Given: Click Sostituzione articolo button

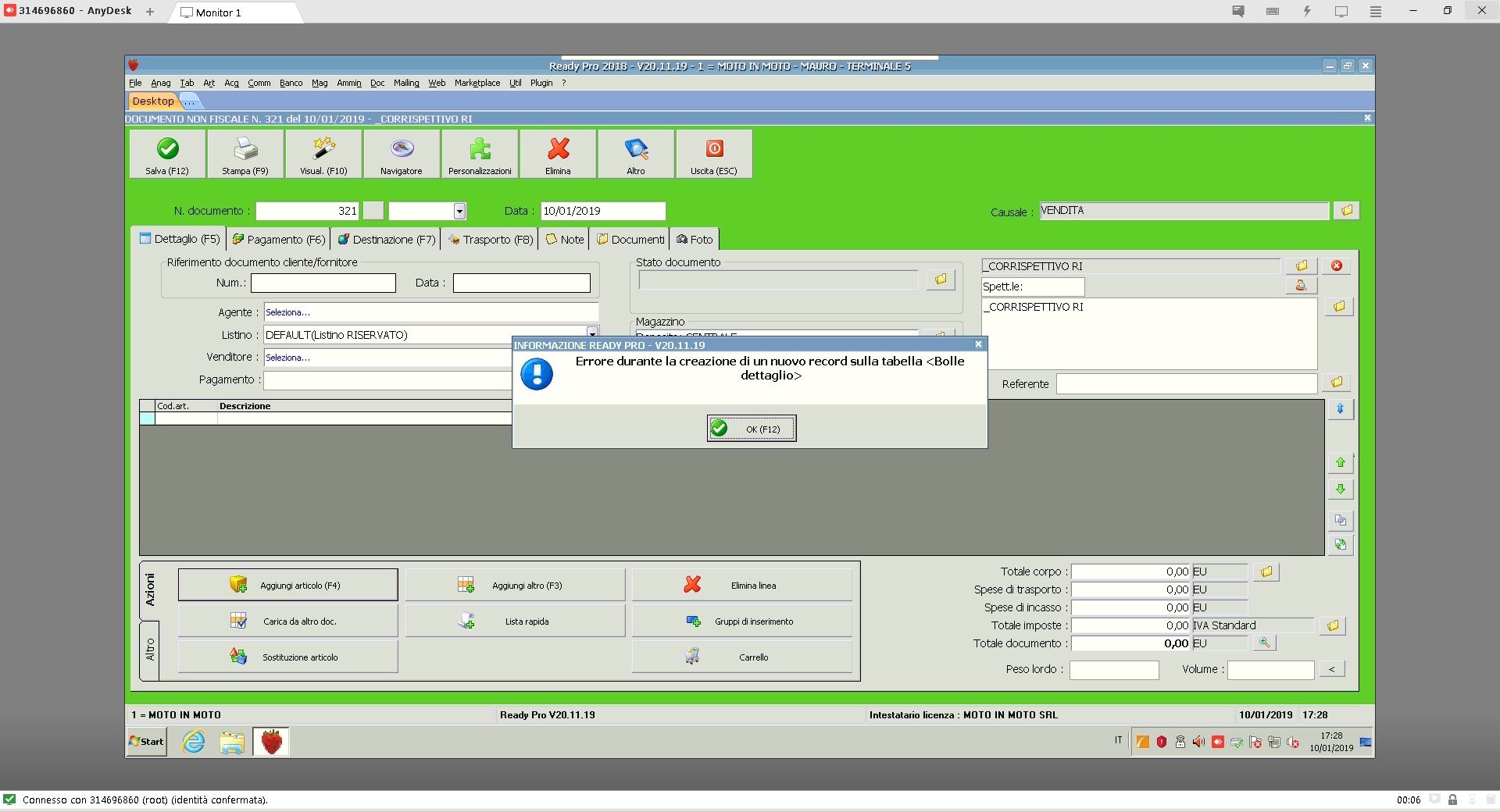Looking at the screenshot, I should point(287,657).
